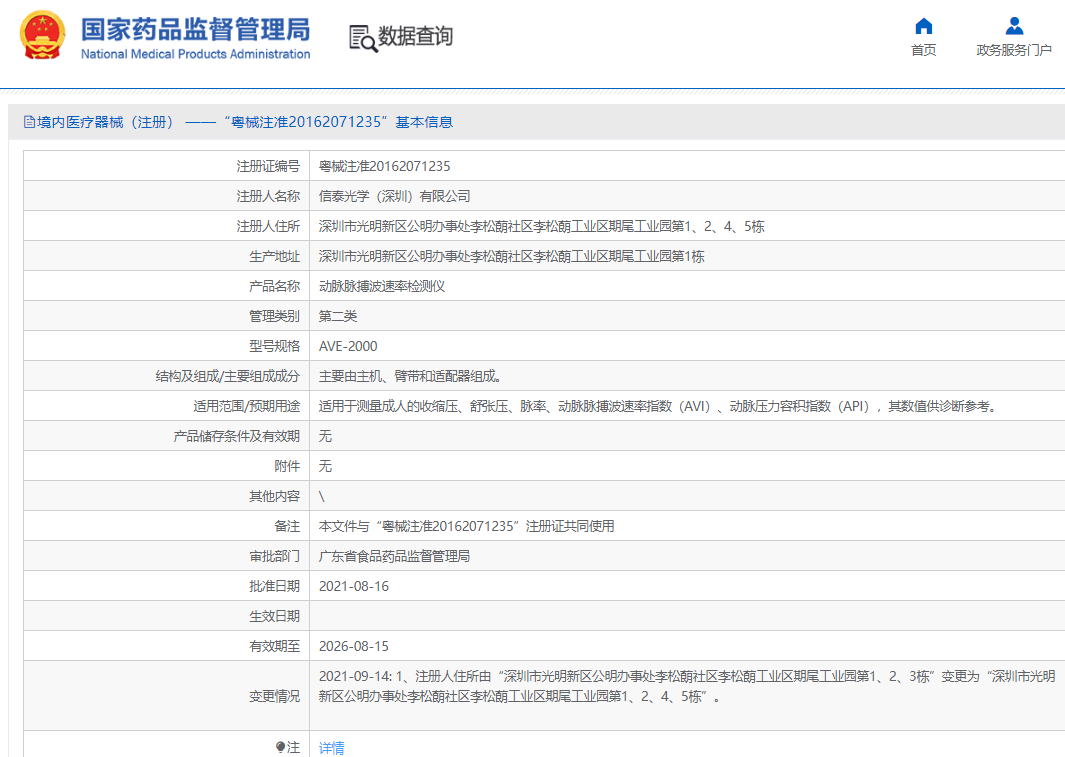Screen dimensions: 1065x757
Task: Click the 数据查询 heading text
Action: pos(415,37)
